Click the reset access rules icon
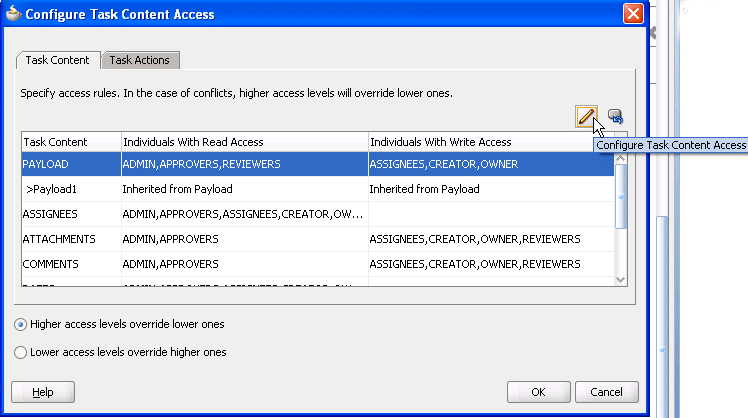This screenshot has height=418, width=748. click(x=615, y=116)
